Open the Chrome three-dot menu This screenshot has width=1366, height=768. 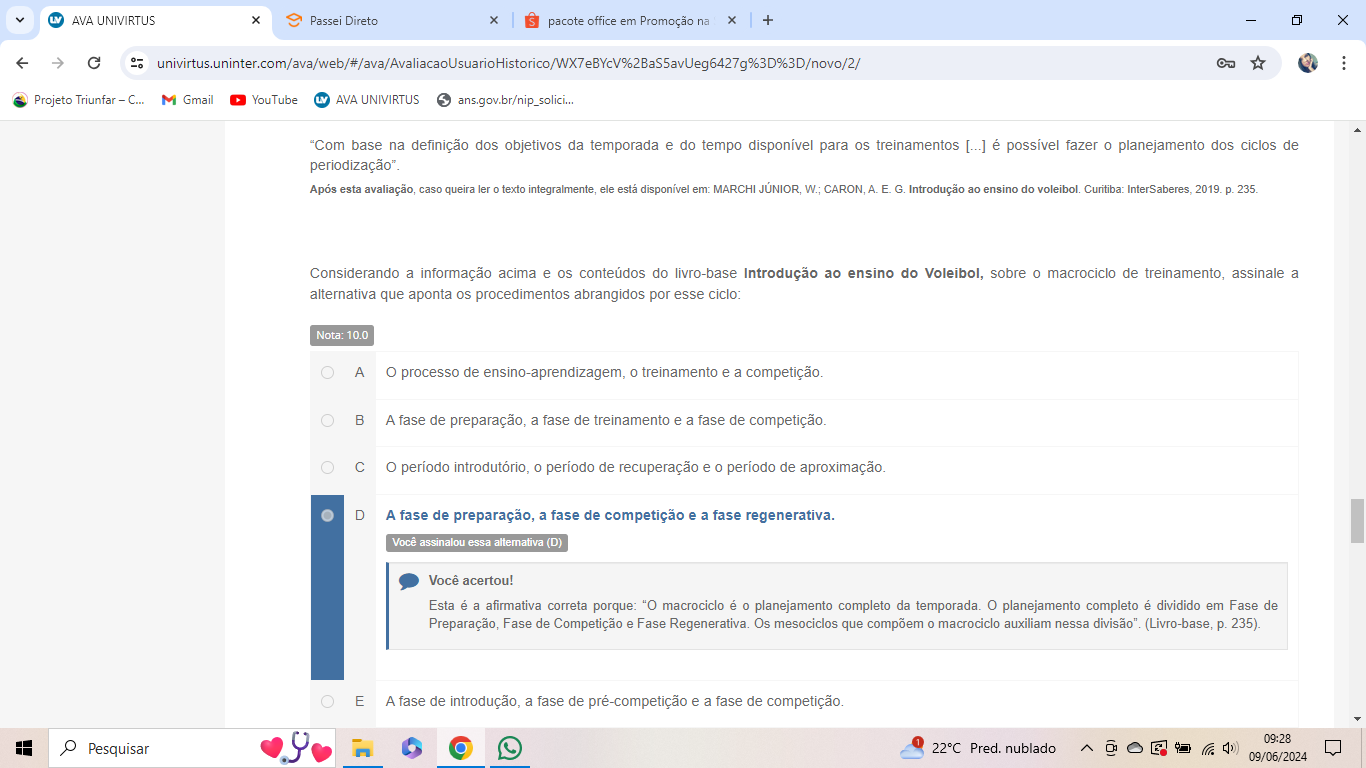pos(1344,63)
